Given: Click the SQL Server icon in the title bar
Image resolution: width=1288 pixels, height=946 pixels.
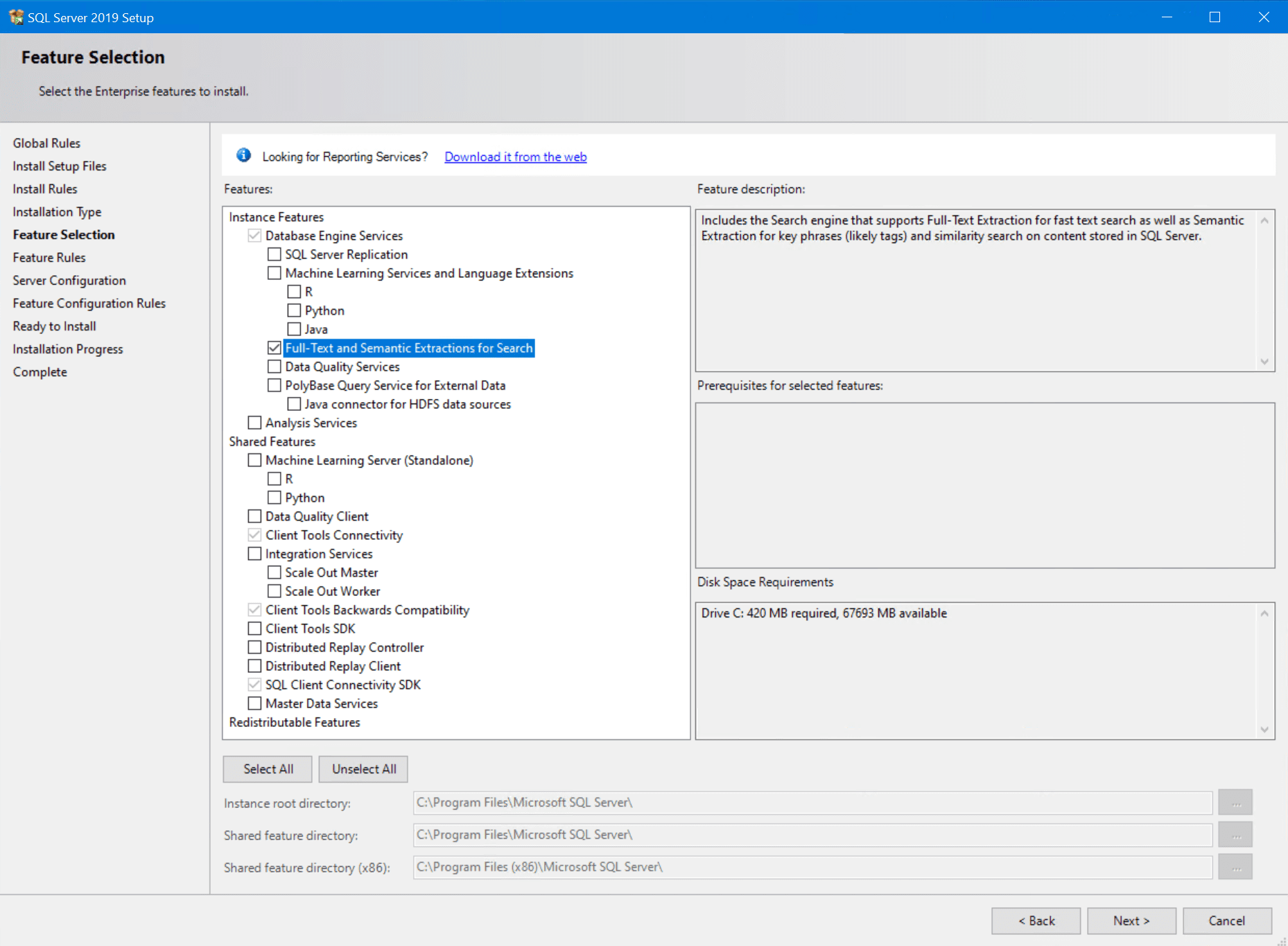Looking at the screenshot, I should click(x=15, y=17).
